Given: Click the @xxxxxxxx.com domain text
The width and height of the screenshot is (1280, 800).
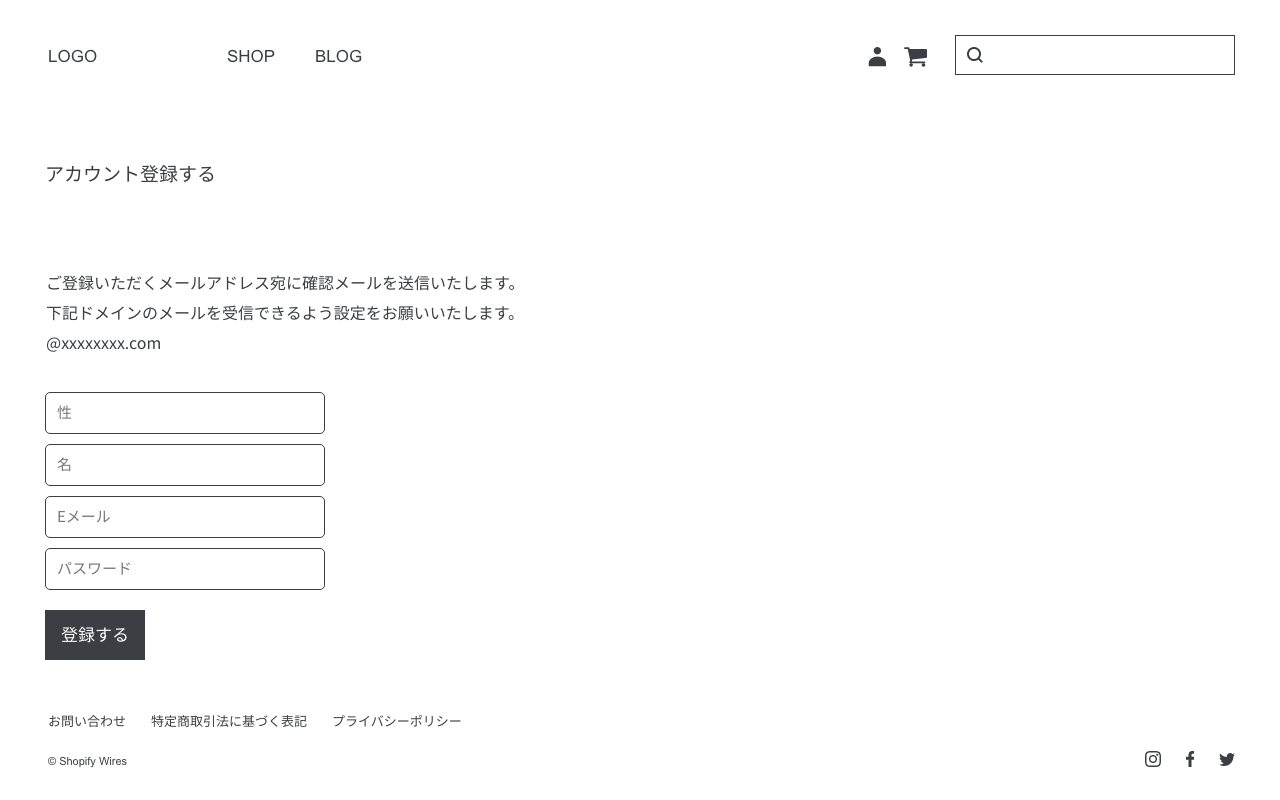Looking at the screenshot, I should point(103,343).
